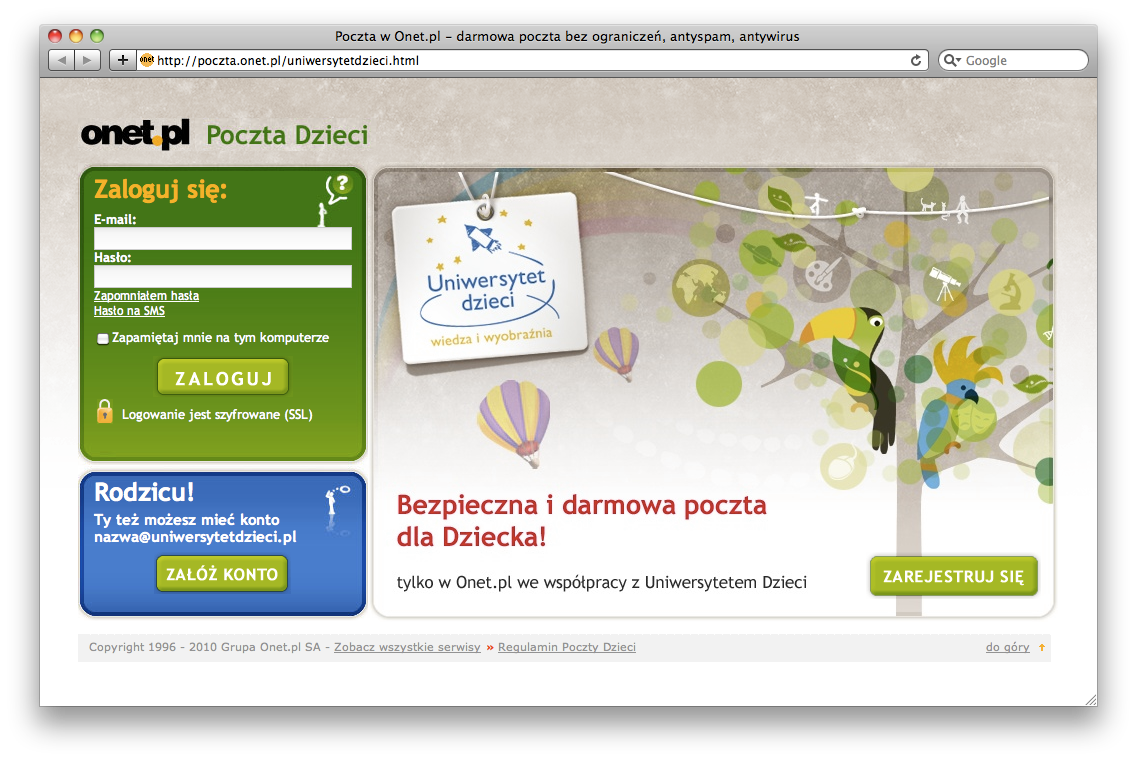1137x761 pixels.
Task: Click the site favicon in address bar
Action: [146, 60]
